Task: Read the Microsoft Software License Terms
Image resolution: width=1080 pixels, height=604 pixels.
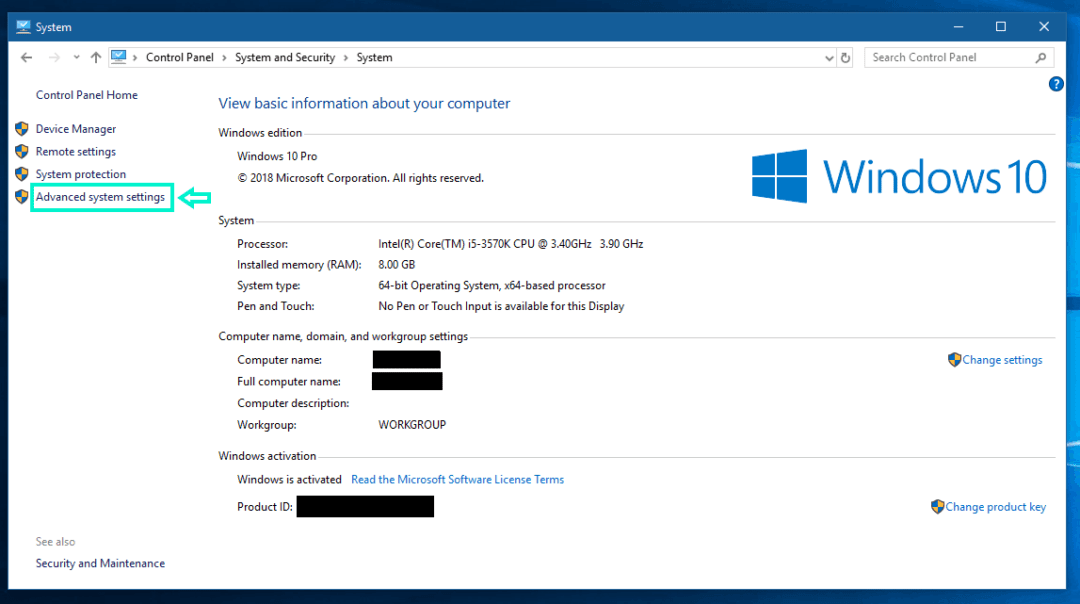Action: pos(457,479)
